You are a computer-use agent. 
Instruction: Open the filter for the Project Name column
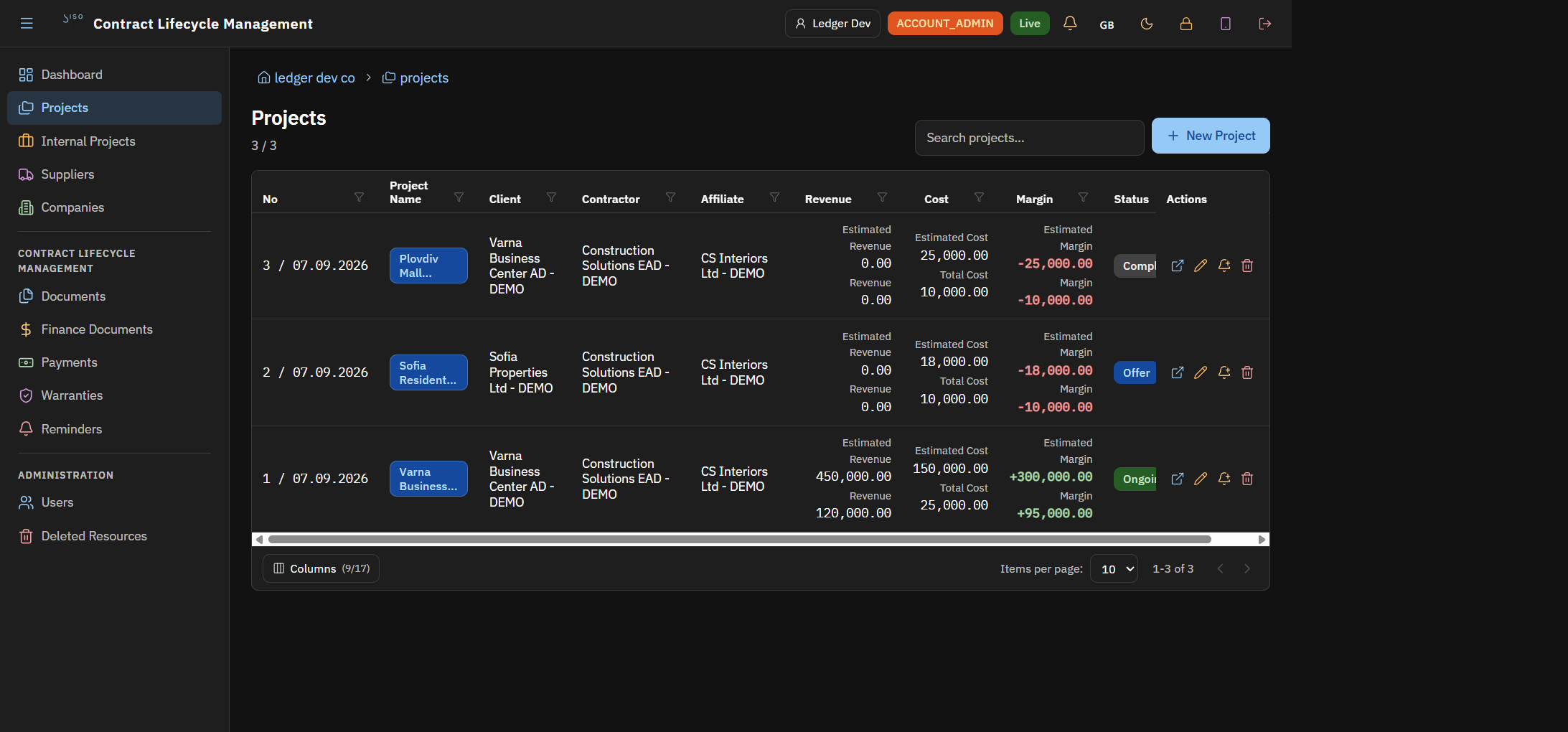pos(459,197)
